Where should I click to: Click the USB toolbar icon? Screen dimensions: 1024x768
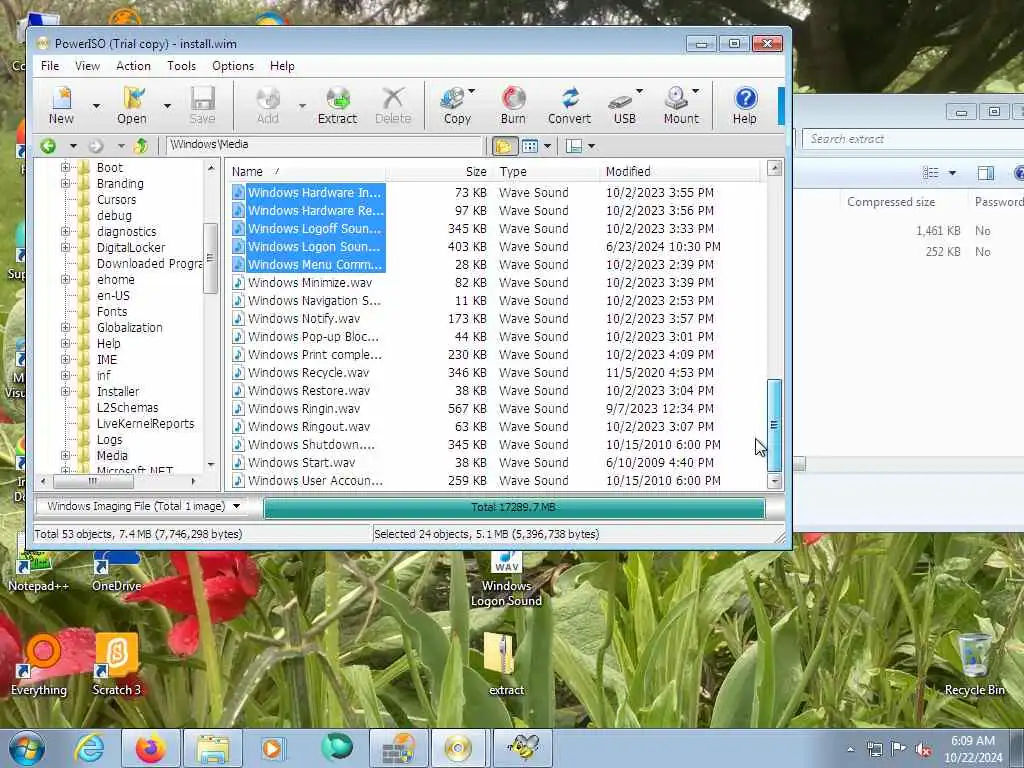point(624,105)
